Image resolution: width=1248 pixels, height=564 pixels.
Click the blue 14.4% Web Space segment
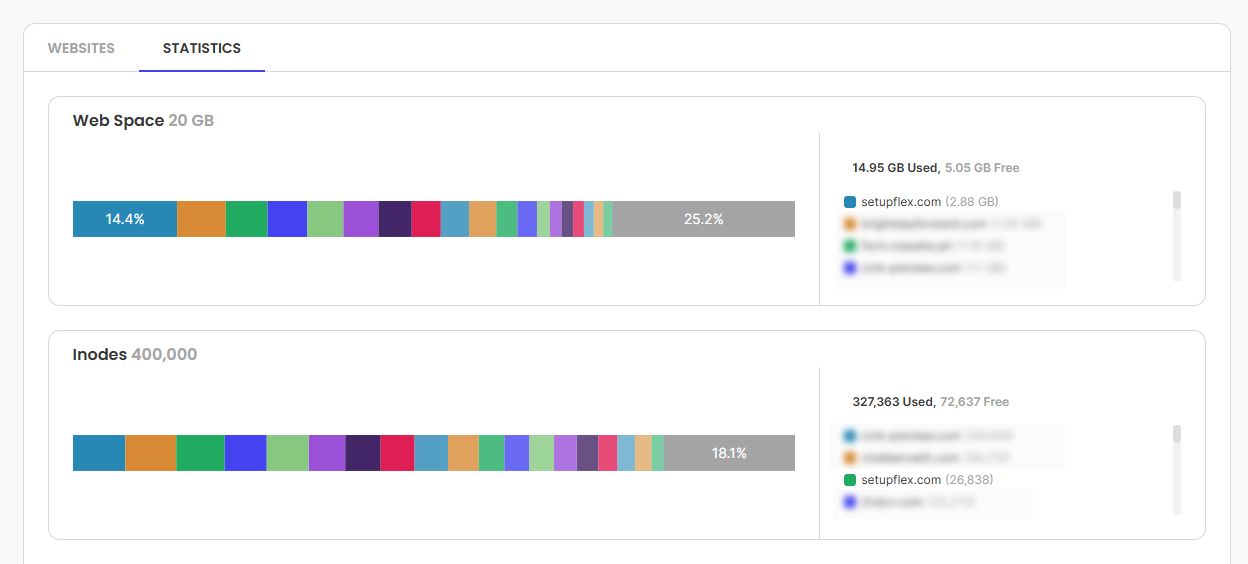(125, 219)
